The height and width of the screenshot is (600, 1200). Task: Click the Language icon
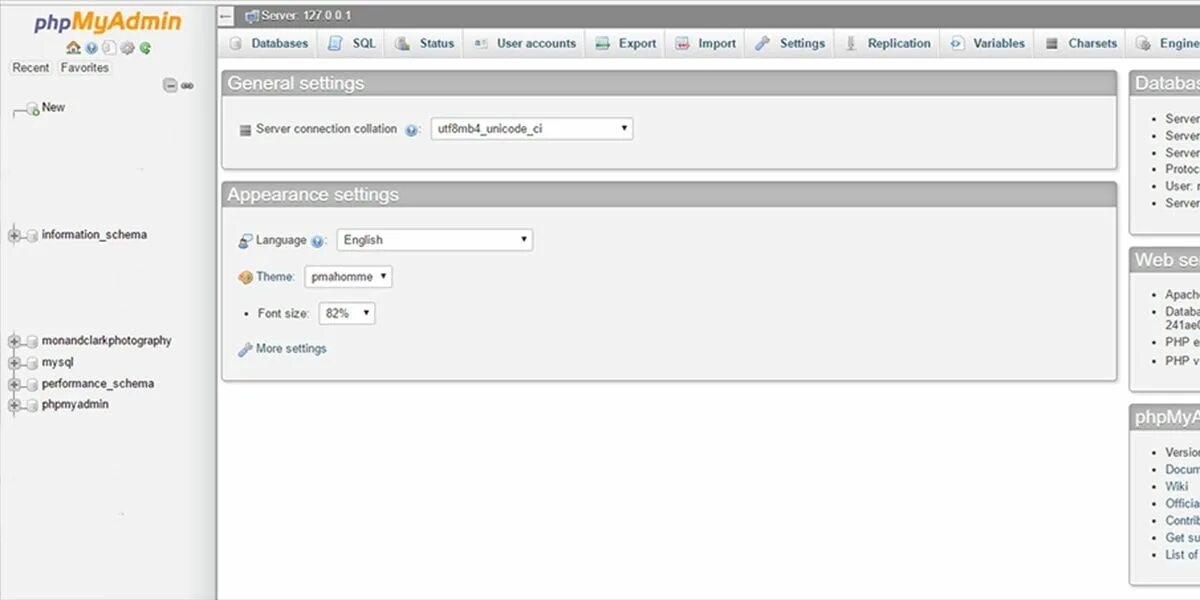pyautogui.click(x=246, y=241)
